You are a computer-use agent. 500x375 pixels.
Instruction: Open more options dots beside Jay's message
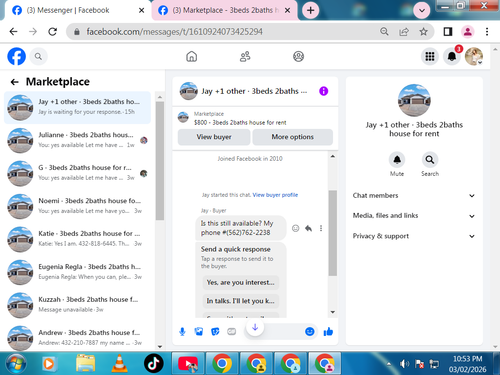321,228
